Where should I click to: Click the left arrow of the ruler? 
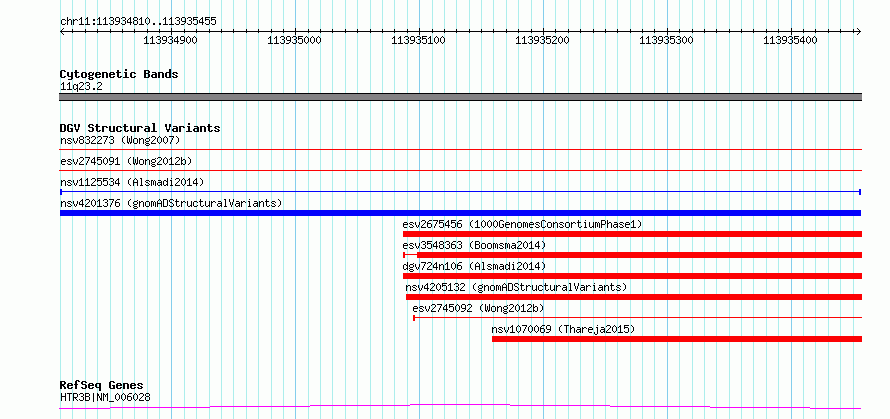[x=62, y=31]
